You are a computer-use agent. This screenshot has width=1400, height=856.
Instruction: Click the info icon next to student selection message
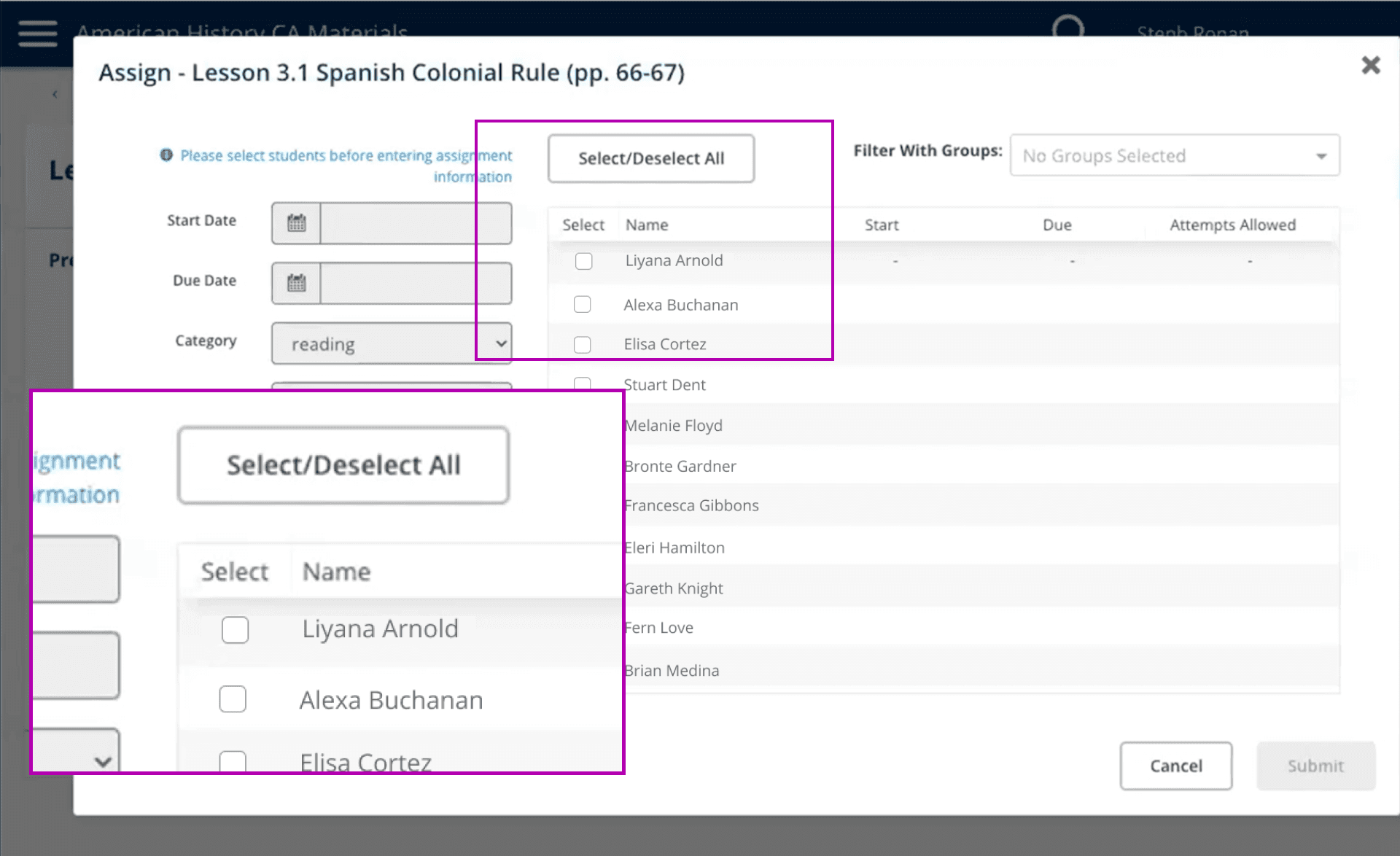click(x=166, y=155)
